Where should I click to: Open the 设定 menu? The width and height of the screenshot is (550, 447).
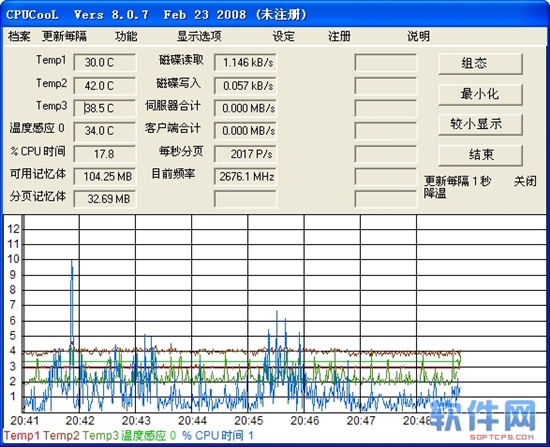283,36
